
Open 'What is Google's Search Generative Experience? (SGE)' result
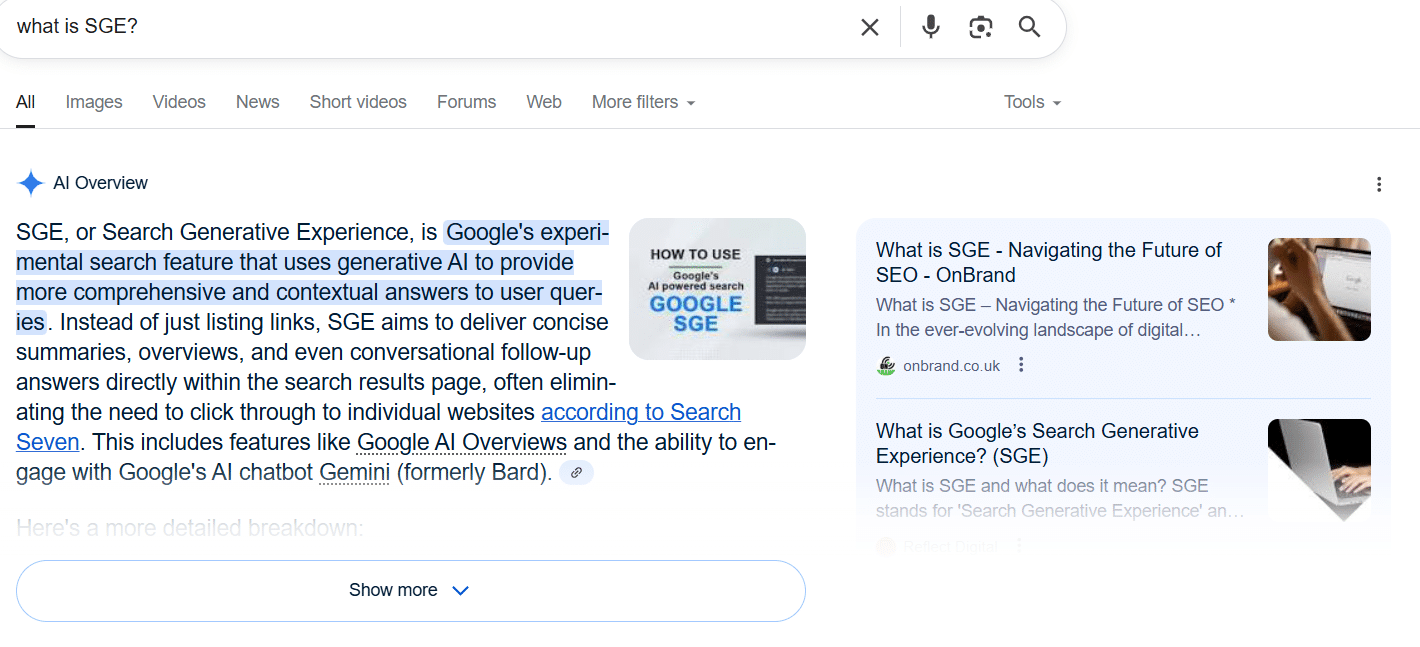tap(1037, 443)
